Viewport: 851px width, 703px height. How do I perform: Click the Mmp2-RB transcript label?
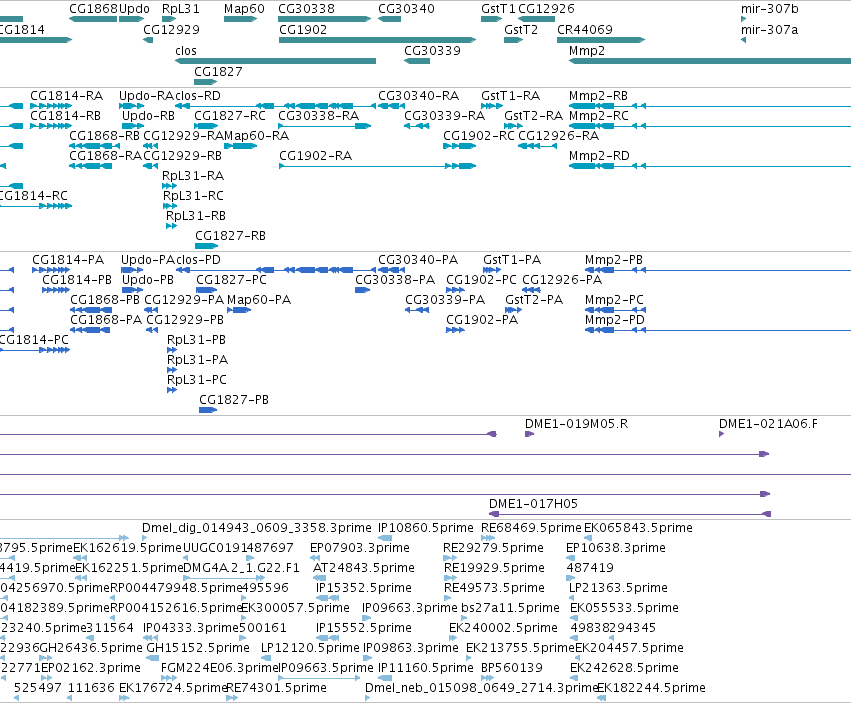pyautogui.click(x=598, y=96)
